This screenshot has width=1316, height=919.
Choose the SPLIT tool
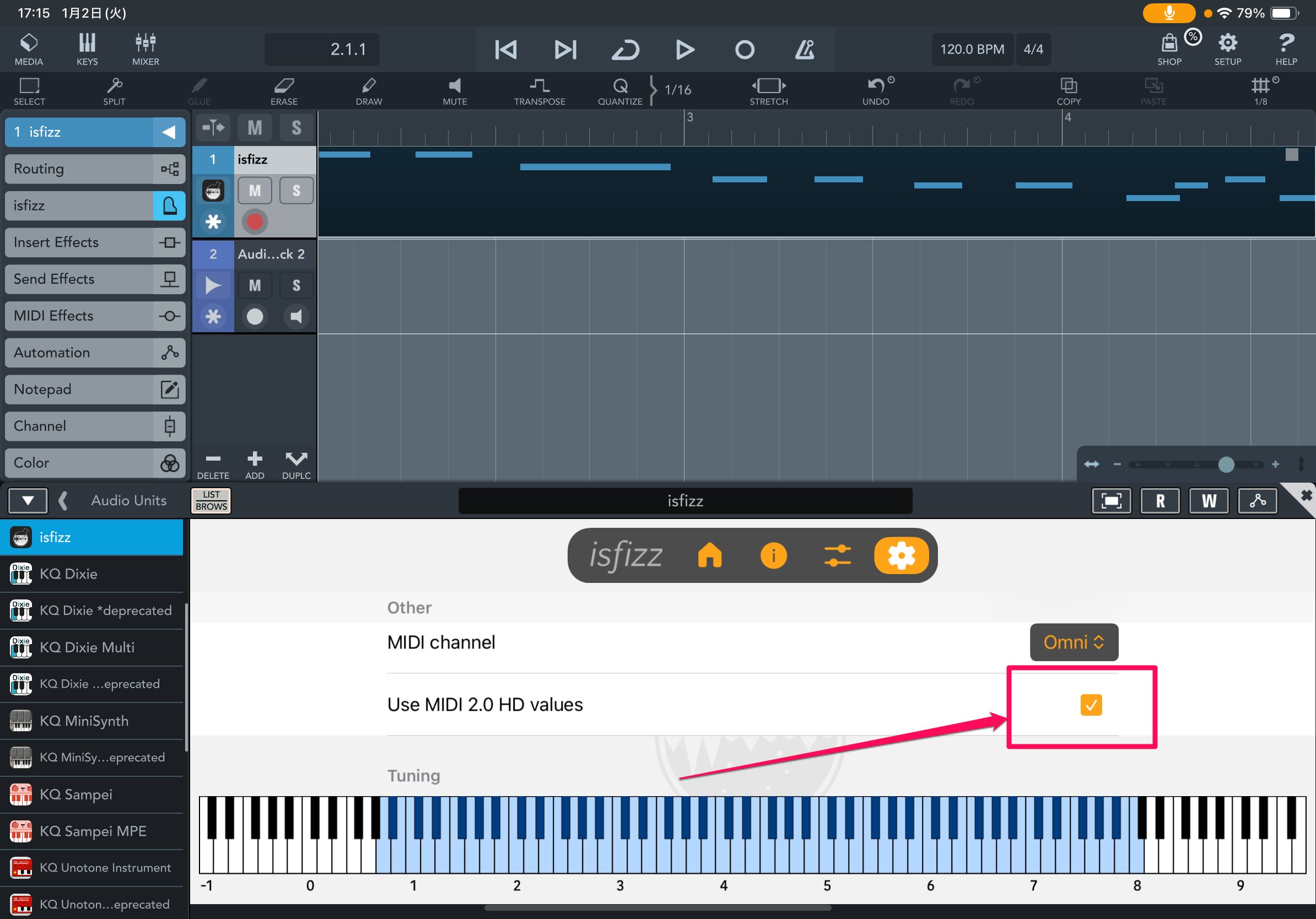tap(114, 91)
